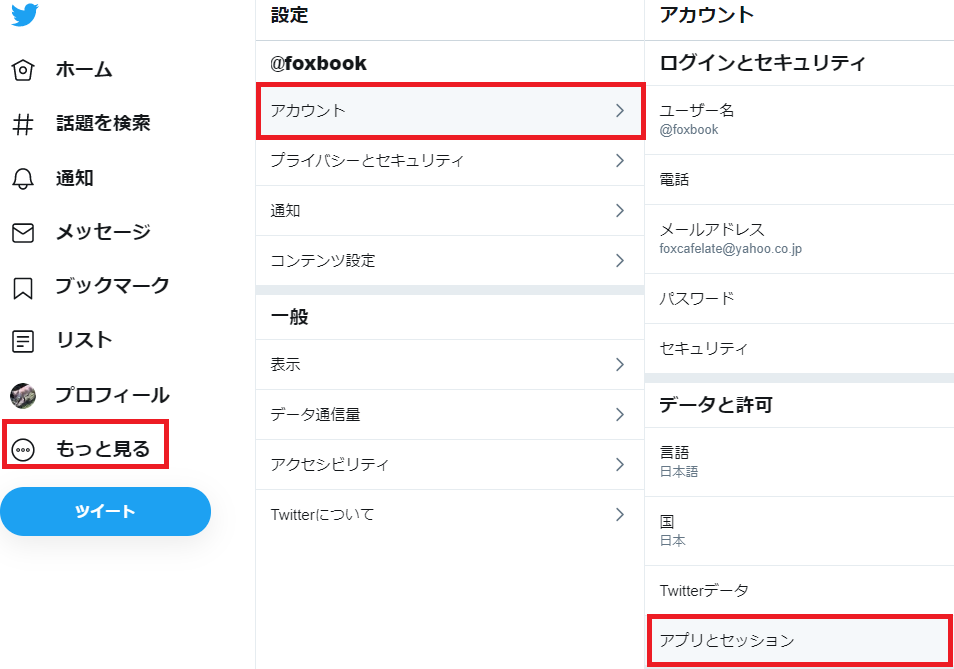Click the three-dot more icon
Image resolution: width=954 pixels, height=669 pixels.
(x=23, y=450)
